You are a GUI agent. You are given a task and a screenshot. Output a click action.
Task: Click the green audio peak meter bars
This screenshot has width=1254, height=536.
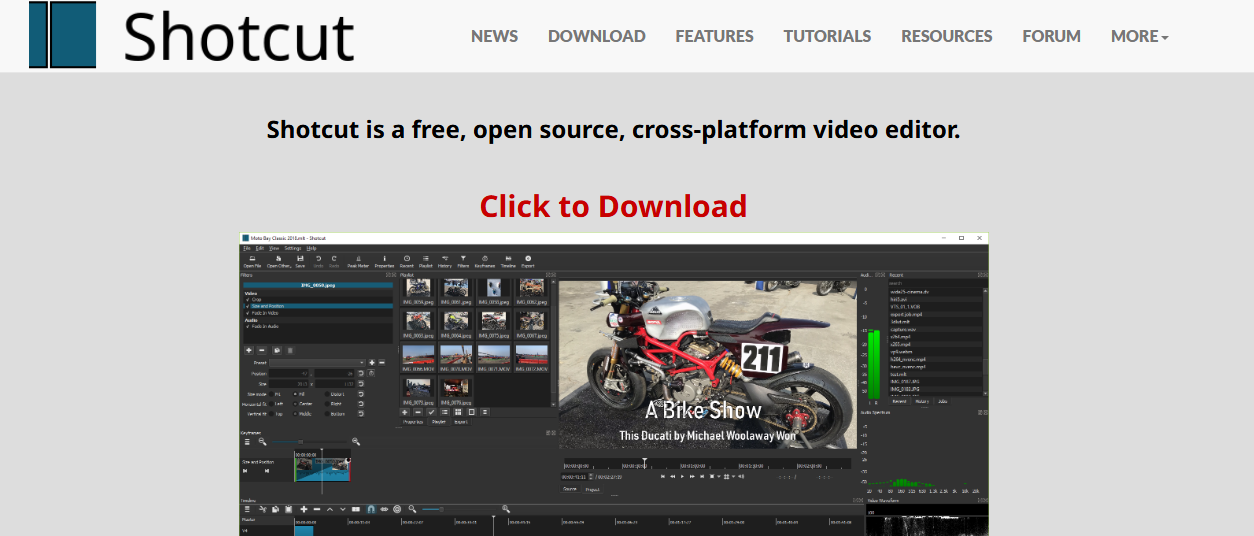874,363
